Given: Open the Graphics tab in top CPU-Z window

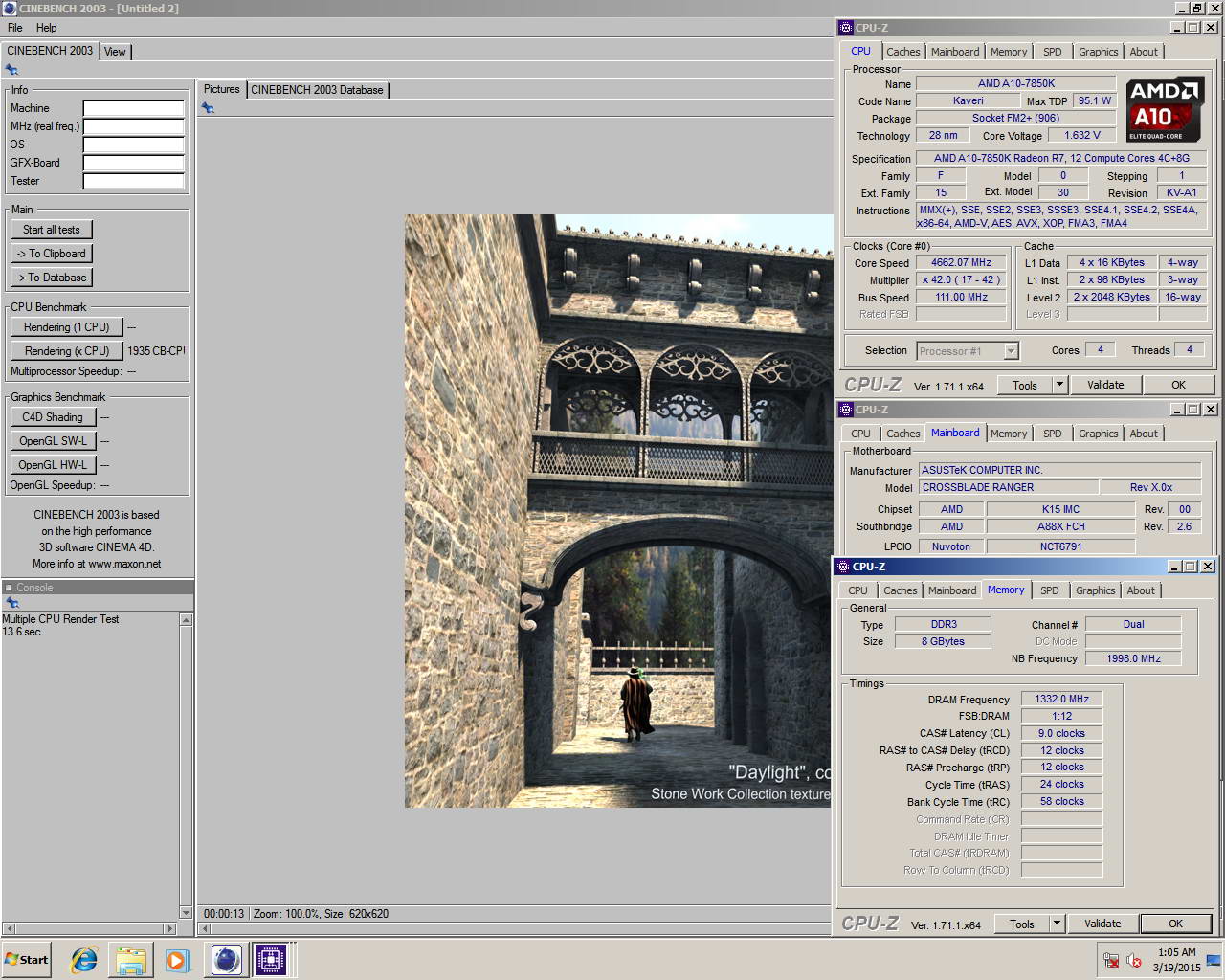Looking at the screenshot, I should tap(1098, 52).
